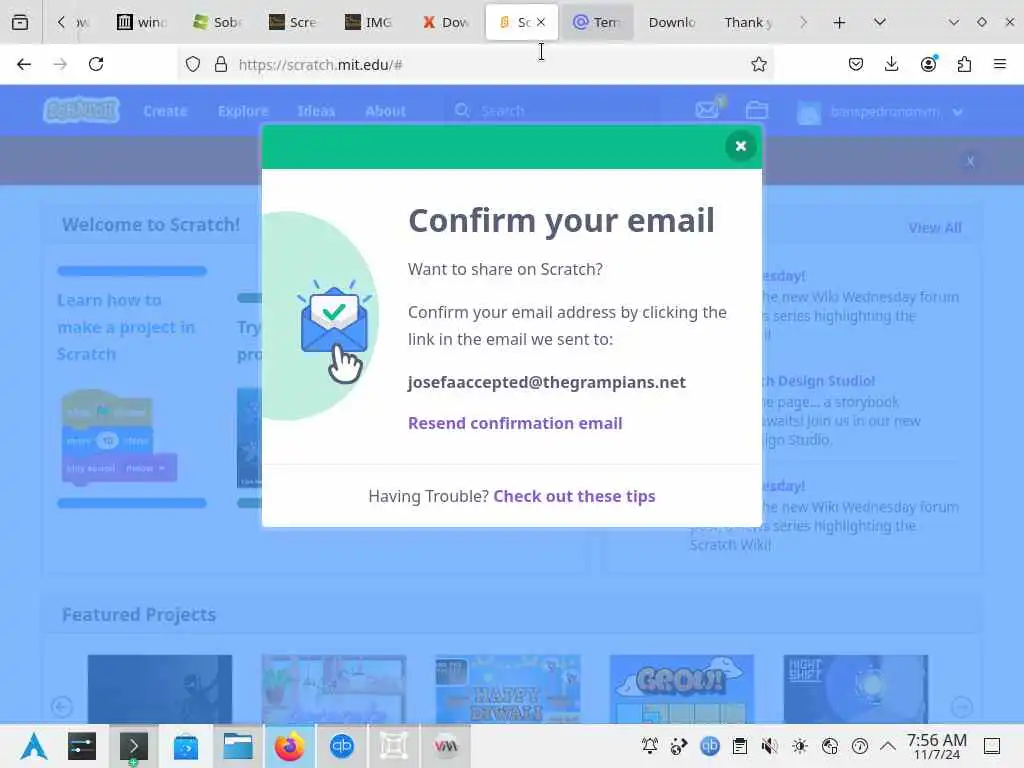Screen dimensions: 1024x768
Task: Open the file manager from taskbar
Action: click(238, 746)
